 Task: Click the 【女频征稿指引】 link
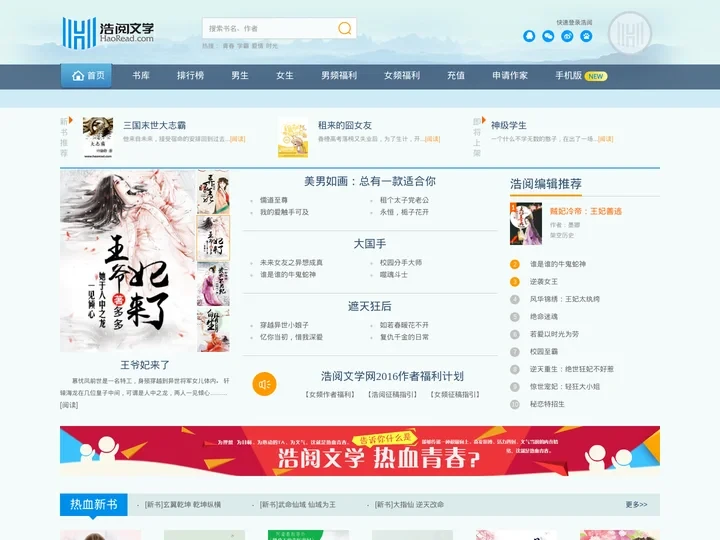click(455, 394)
